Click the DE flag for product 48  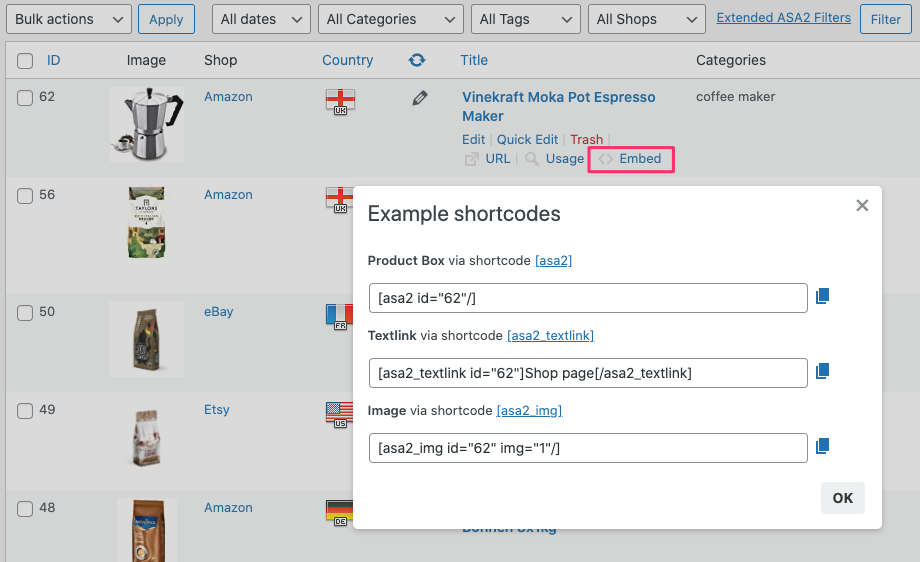point(339,513)
